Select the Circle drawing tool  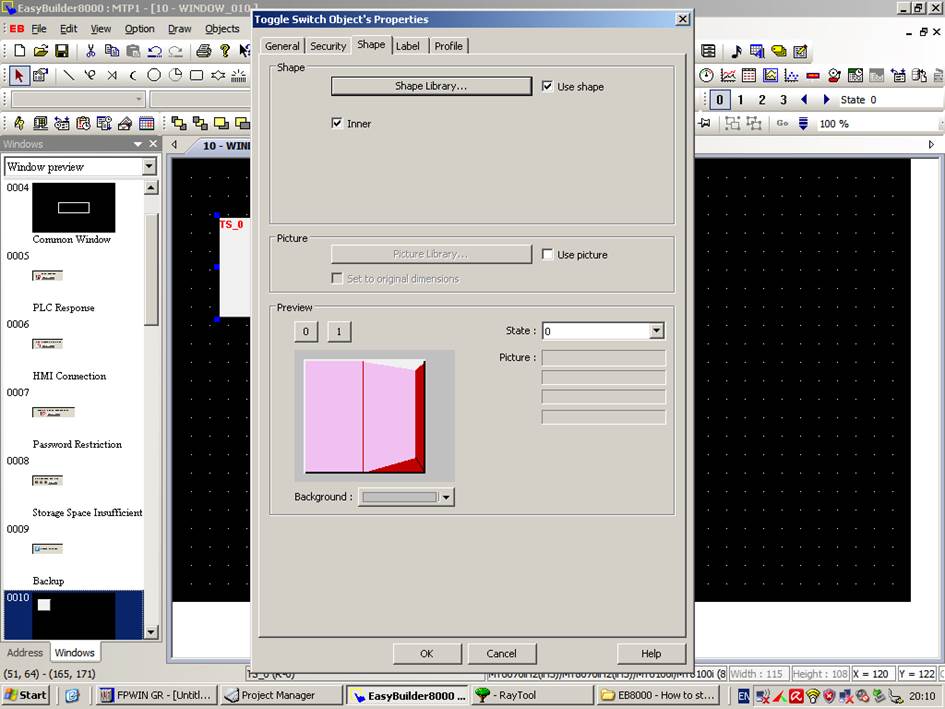(155, 75)
